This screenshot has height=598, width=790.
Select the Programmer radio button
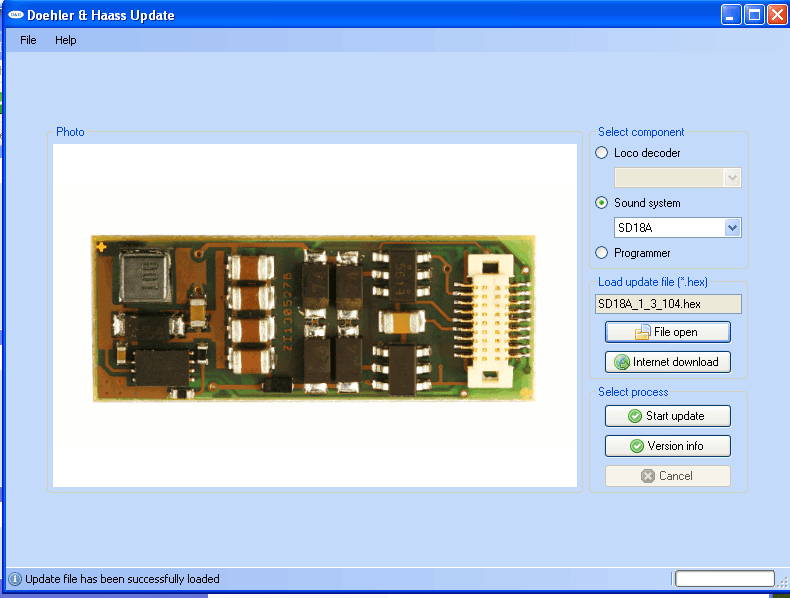click(602, 252)
